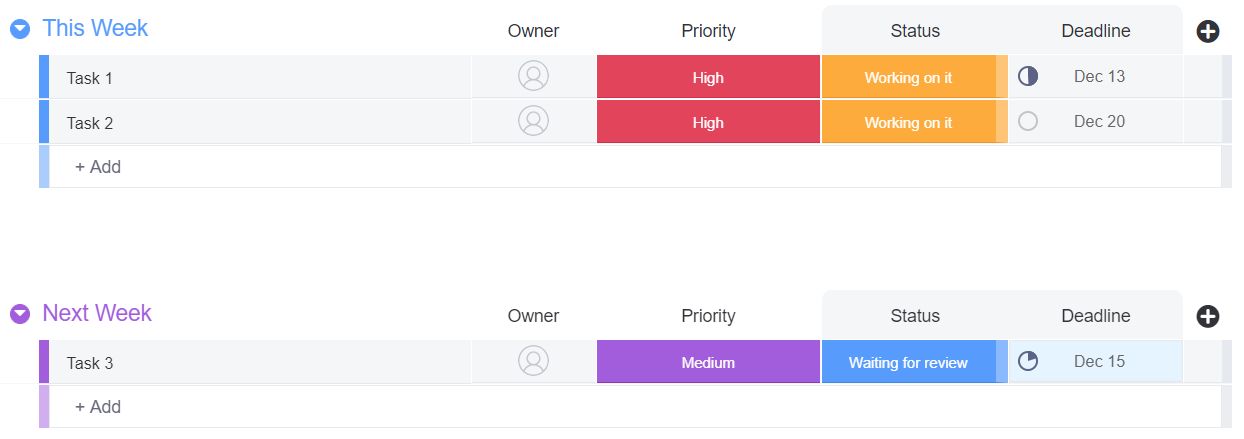Viewport: 1244px width, 439px height.
Task: Click Status column header in This Week
Action: (915, 31)
